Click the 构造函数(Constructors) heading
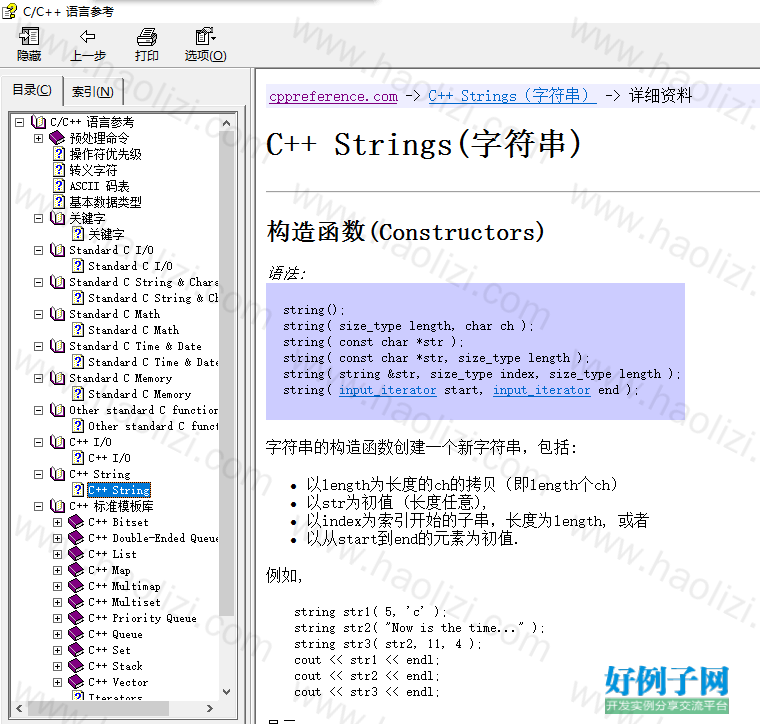This screenshot has width=760, height=724. (405, 232)
